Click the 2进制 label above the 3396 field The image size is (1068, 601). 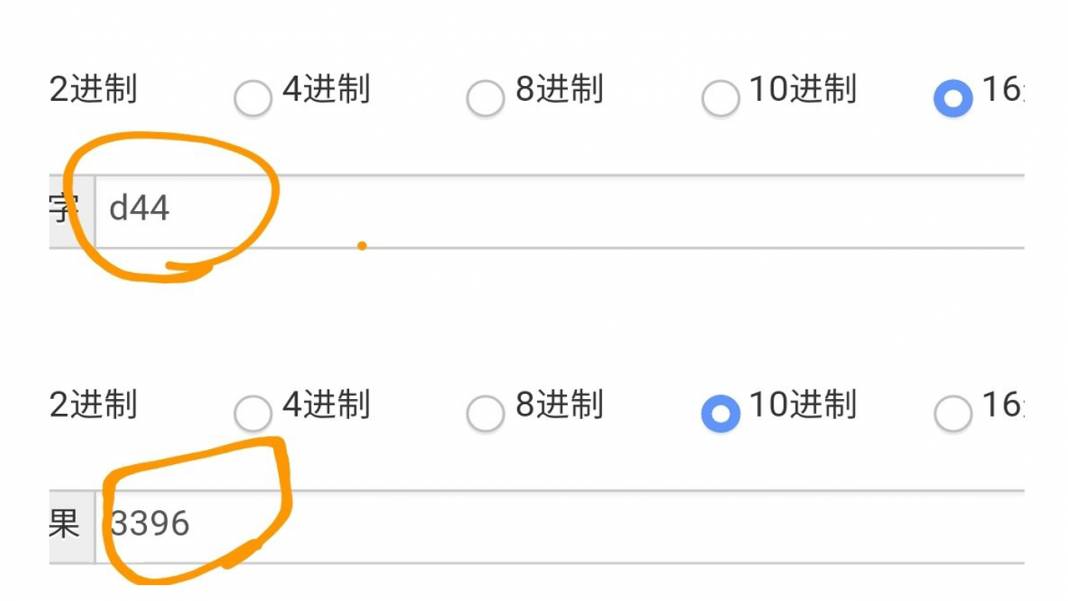(x=93, y=405)
